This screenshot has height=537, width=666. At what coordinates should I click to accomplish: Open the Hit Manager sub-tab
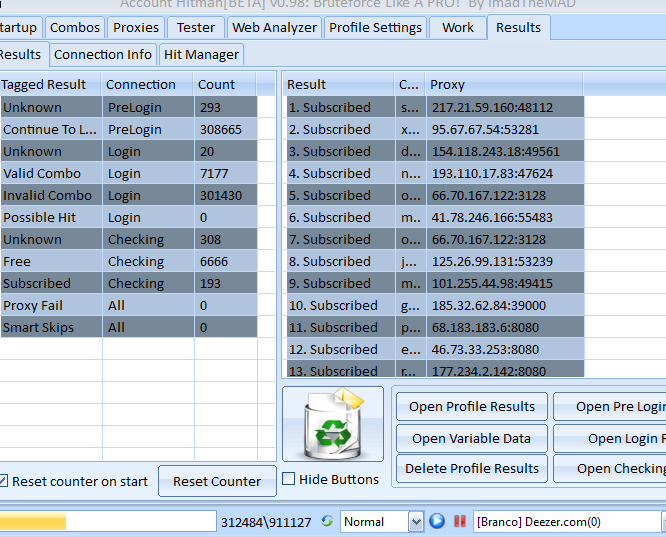coord(201,54)
